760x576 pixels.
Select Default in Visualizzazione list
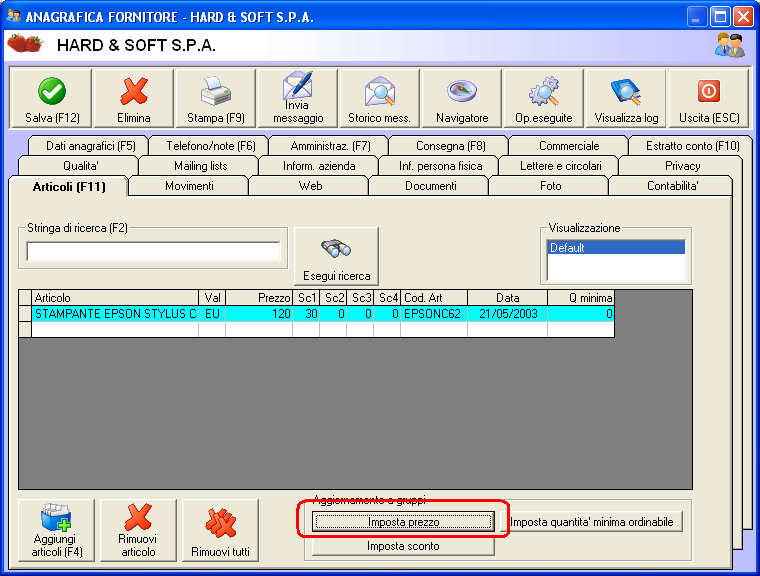click(x=616, y=248)
